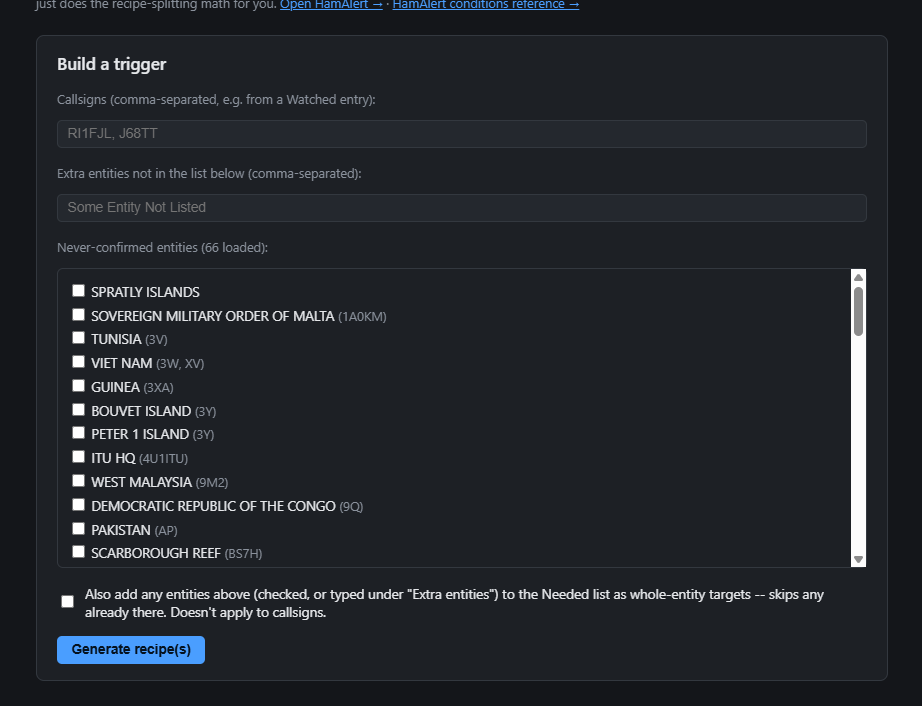Check Democratic Republic of the Congo checkbox

click(78, 505)
